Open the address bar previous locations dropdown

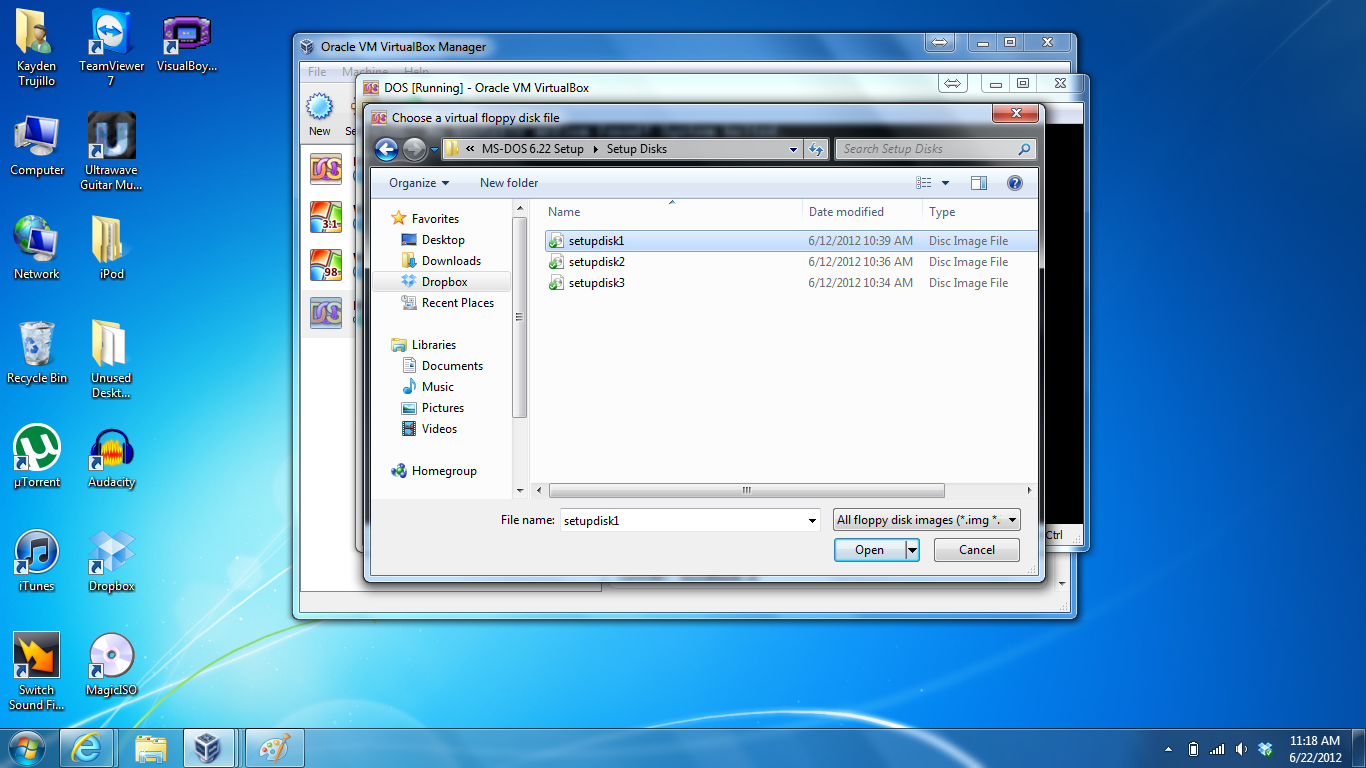pyautogui.click(x=793, y=149)
